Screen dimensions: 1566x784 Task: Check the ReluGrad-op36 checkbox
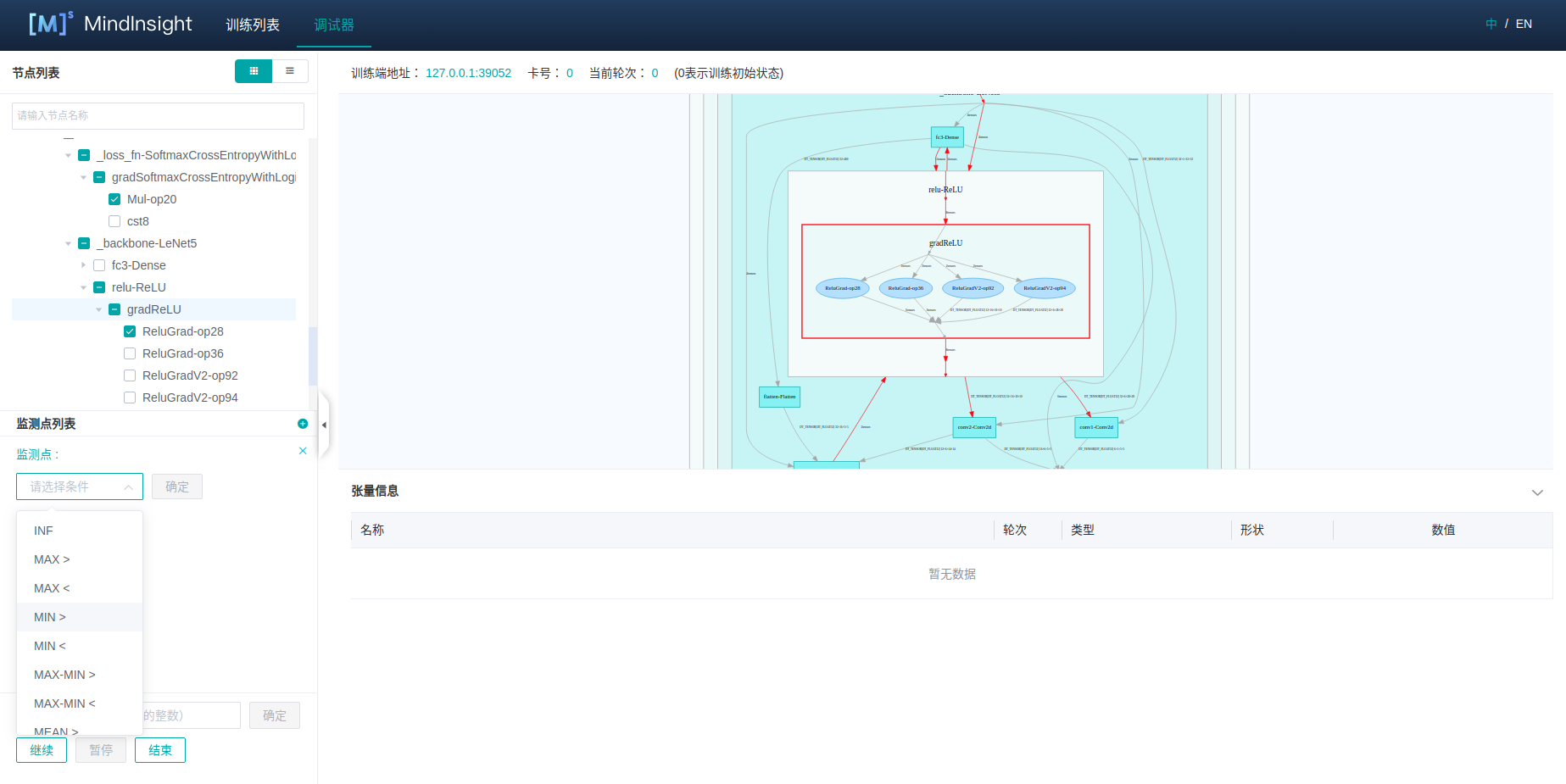pyautogui.click(x=130, y=353)
